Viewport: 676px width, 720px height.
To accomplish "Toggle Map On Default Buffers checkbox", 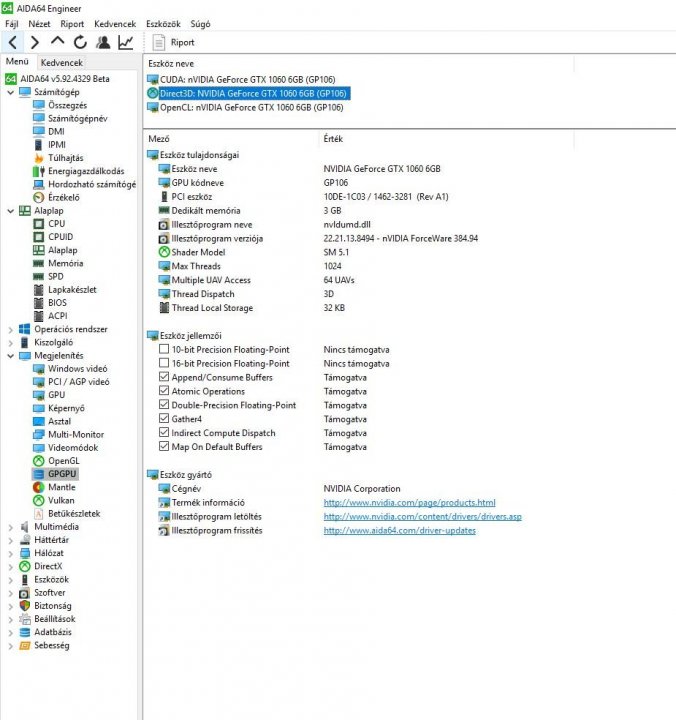I will coord(164,446).
